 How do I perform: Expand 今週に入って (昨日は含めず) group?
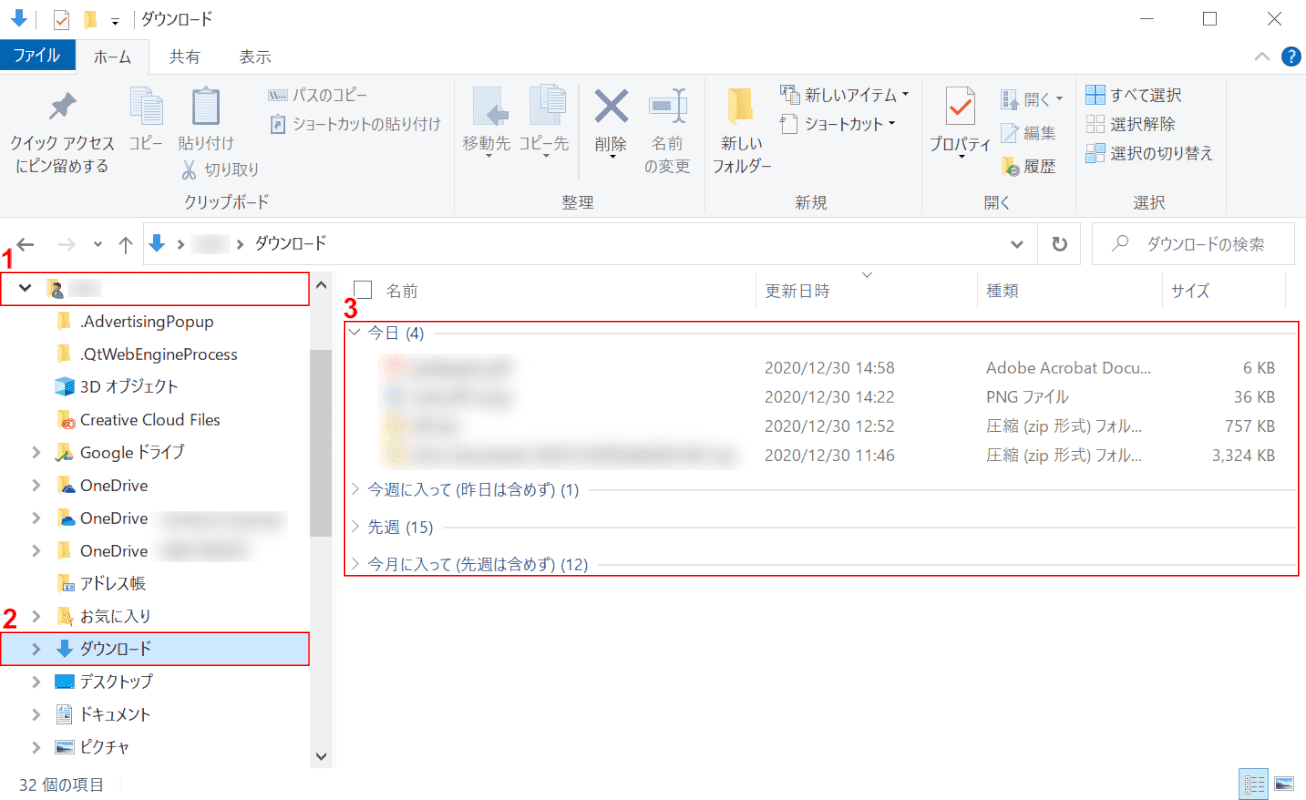(x=355, y=490)
